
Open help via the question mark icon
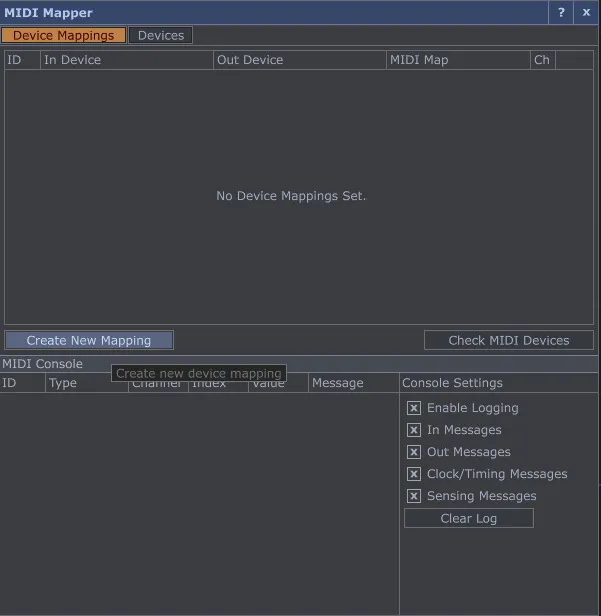[x=561, y=13]
